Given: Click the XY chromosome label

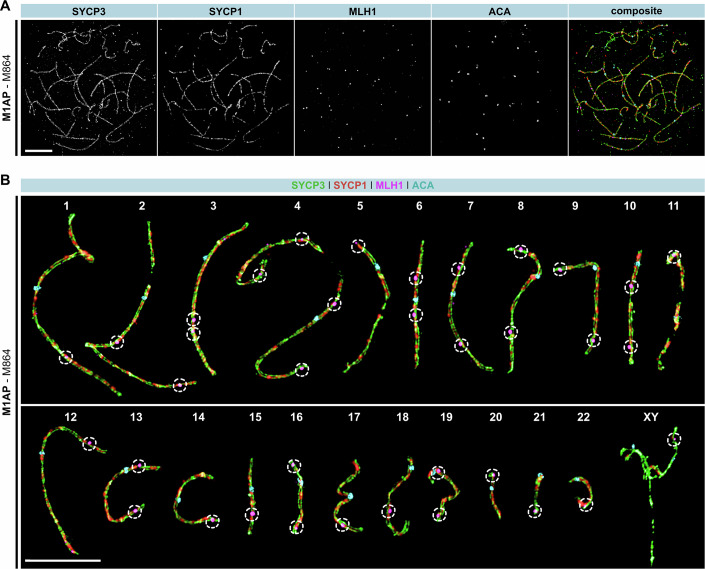Looking at the screenshot, I should coord(651,417).
